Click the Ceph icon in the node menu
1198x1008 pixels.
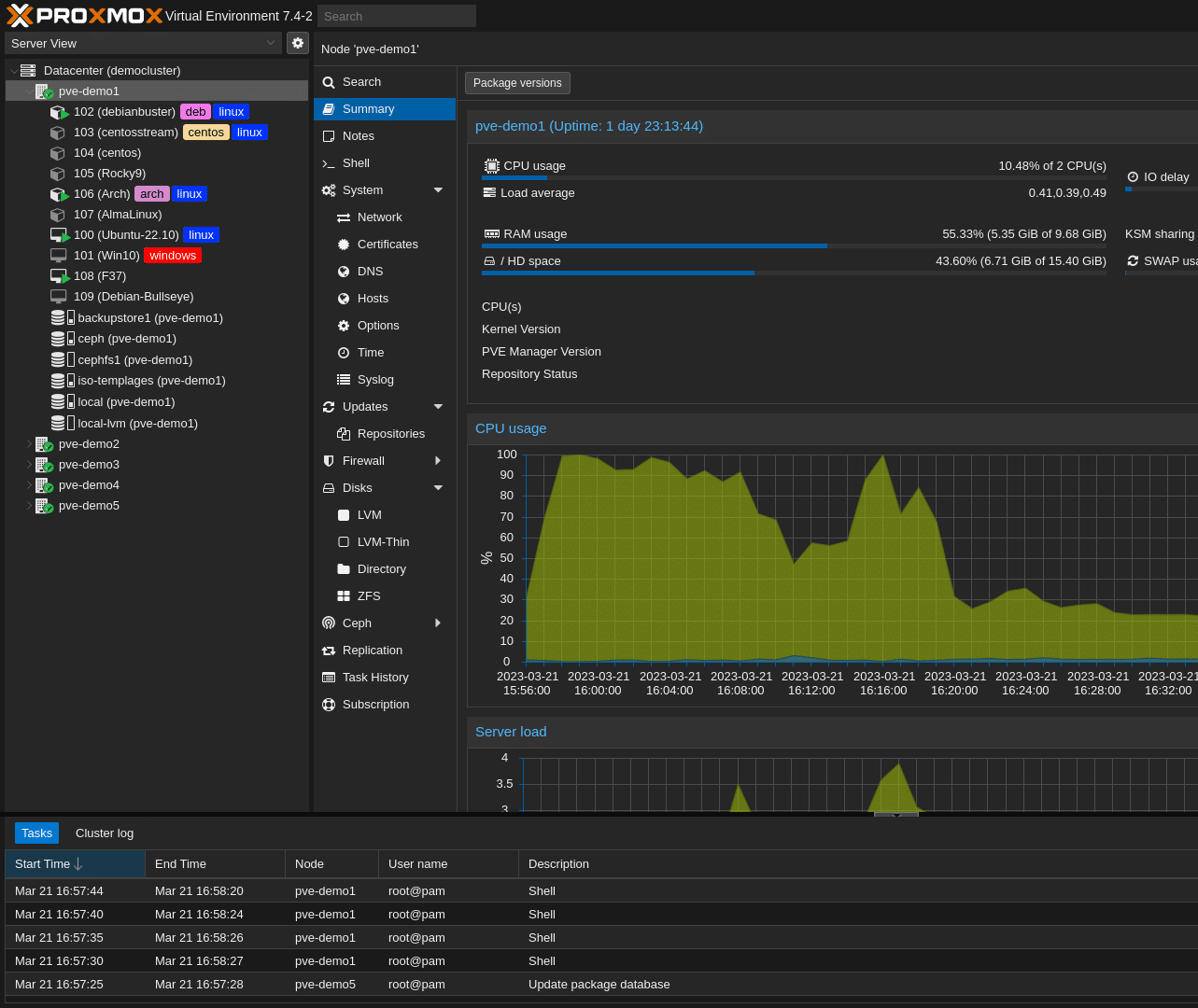tap(329, 623)
